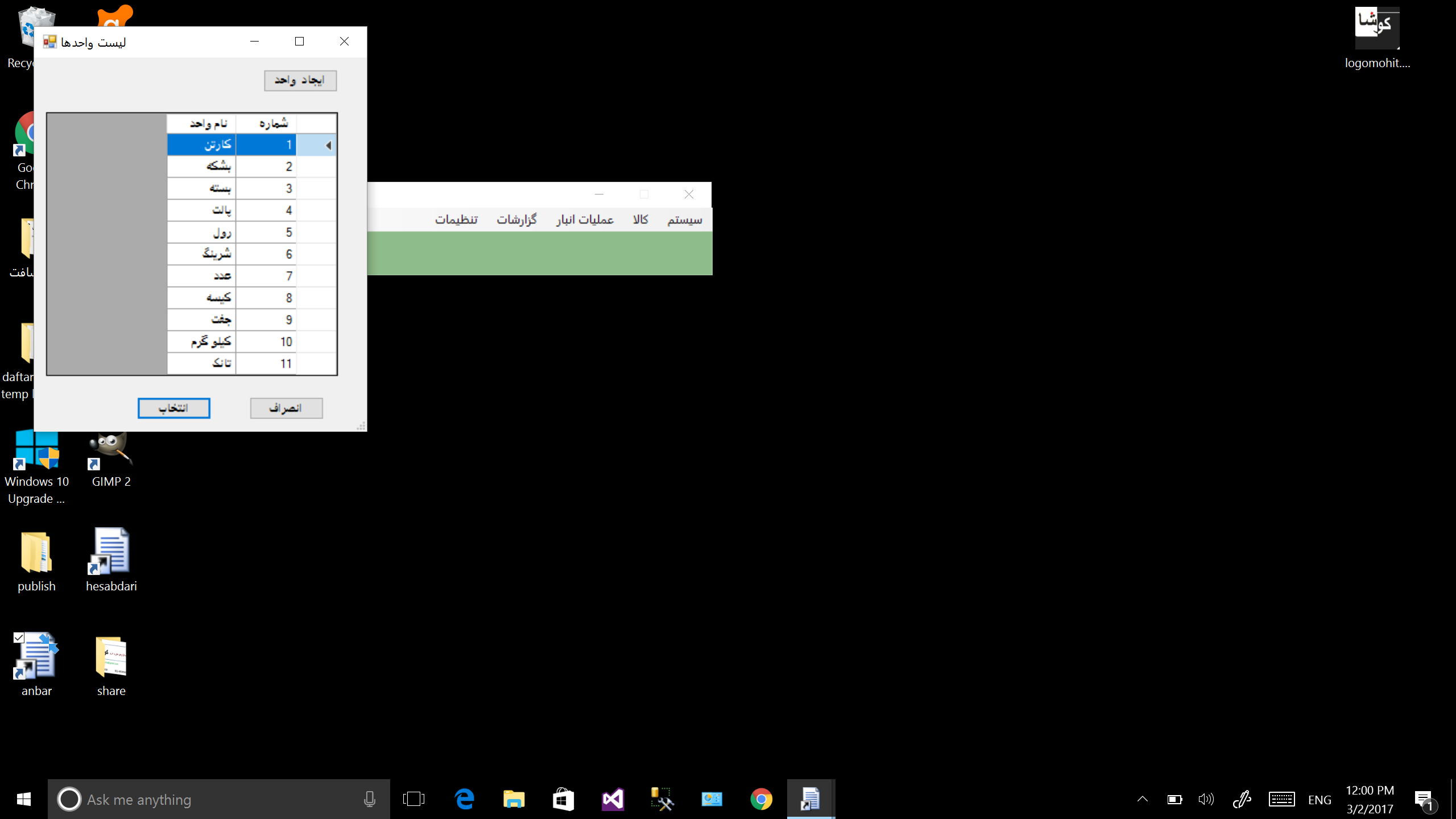
Task: Click the ایجاد واحد button
Action: click(300, 81)
